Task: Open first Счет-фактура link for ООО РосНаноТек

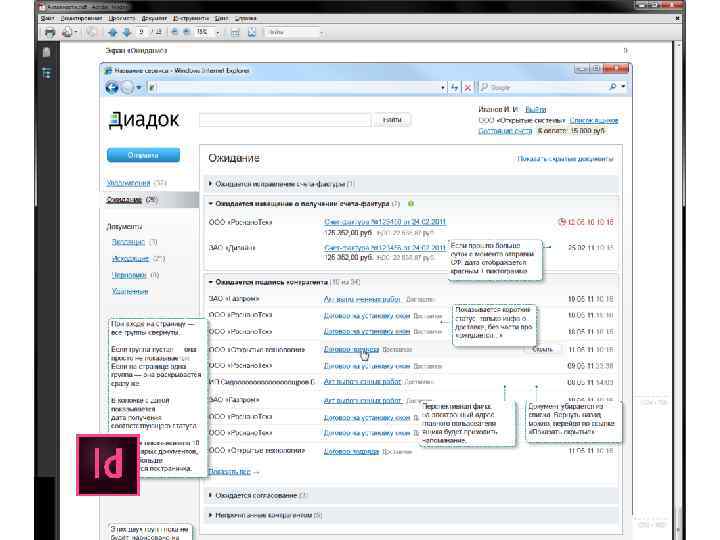Action: click(x=385, y=222)
